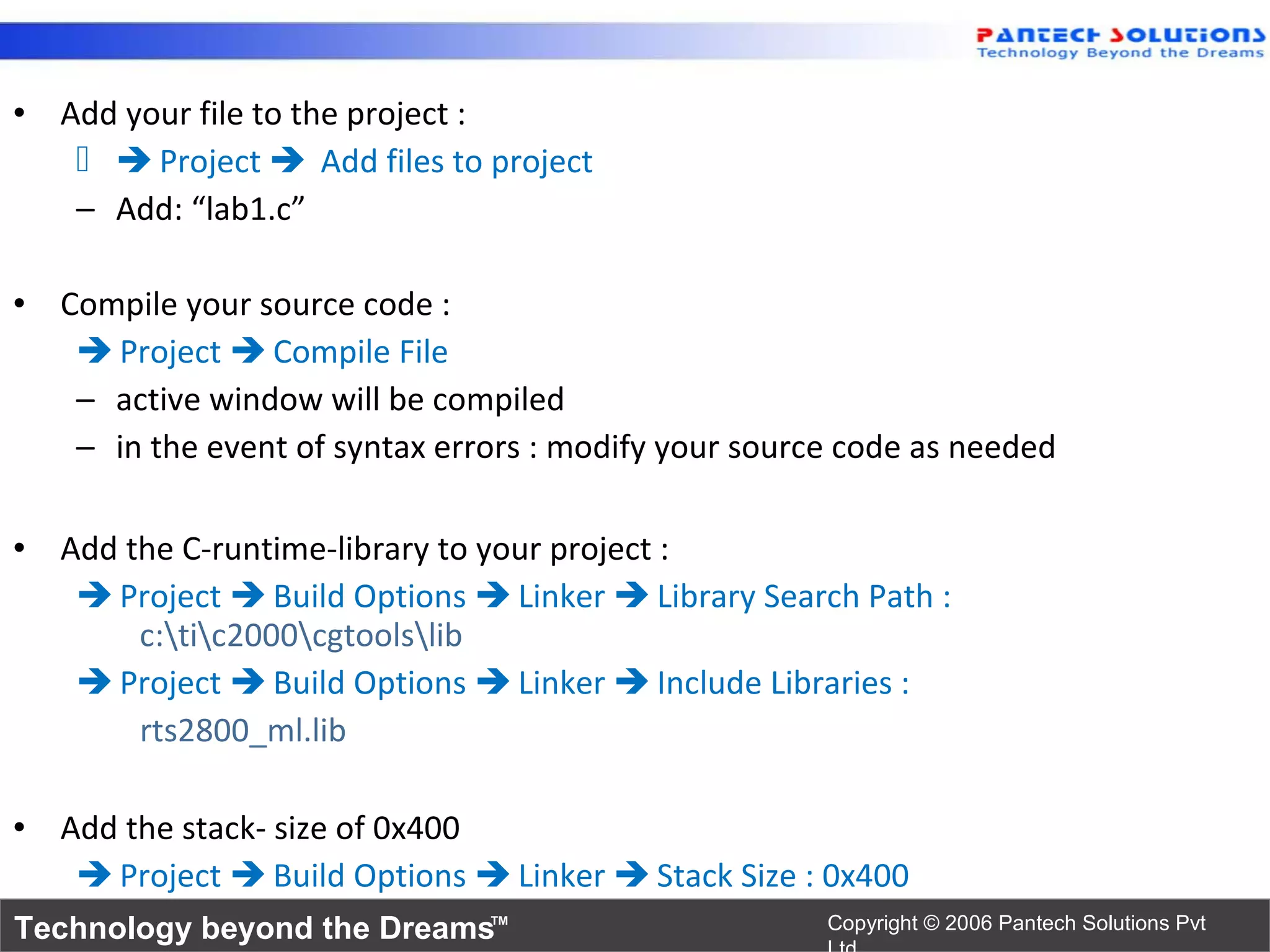
Task: Click 'Stack Size : 0x400' text
Action: 783,876
